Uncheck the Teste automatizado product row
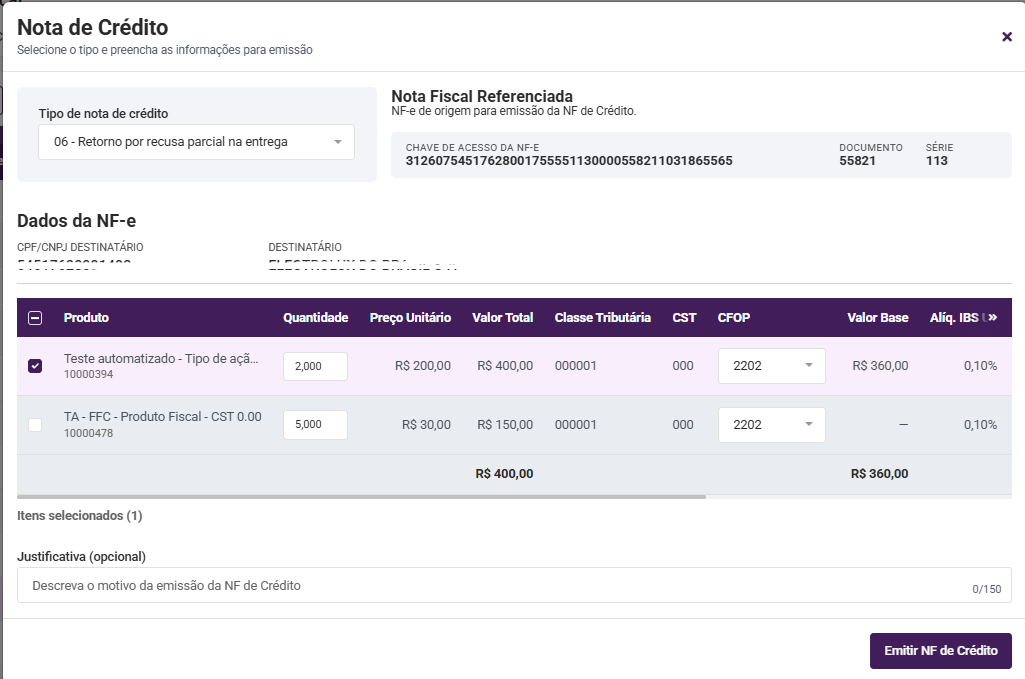This screenshot has width=1025, height=679. click(35, 366)
